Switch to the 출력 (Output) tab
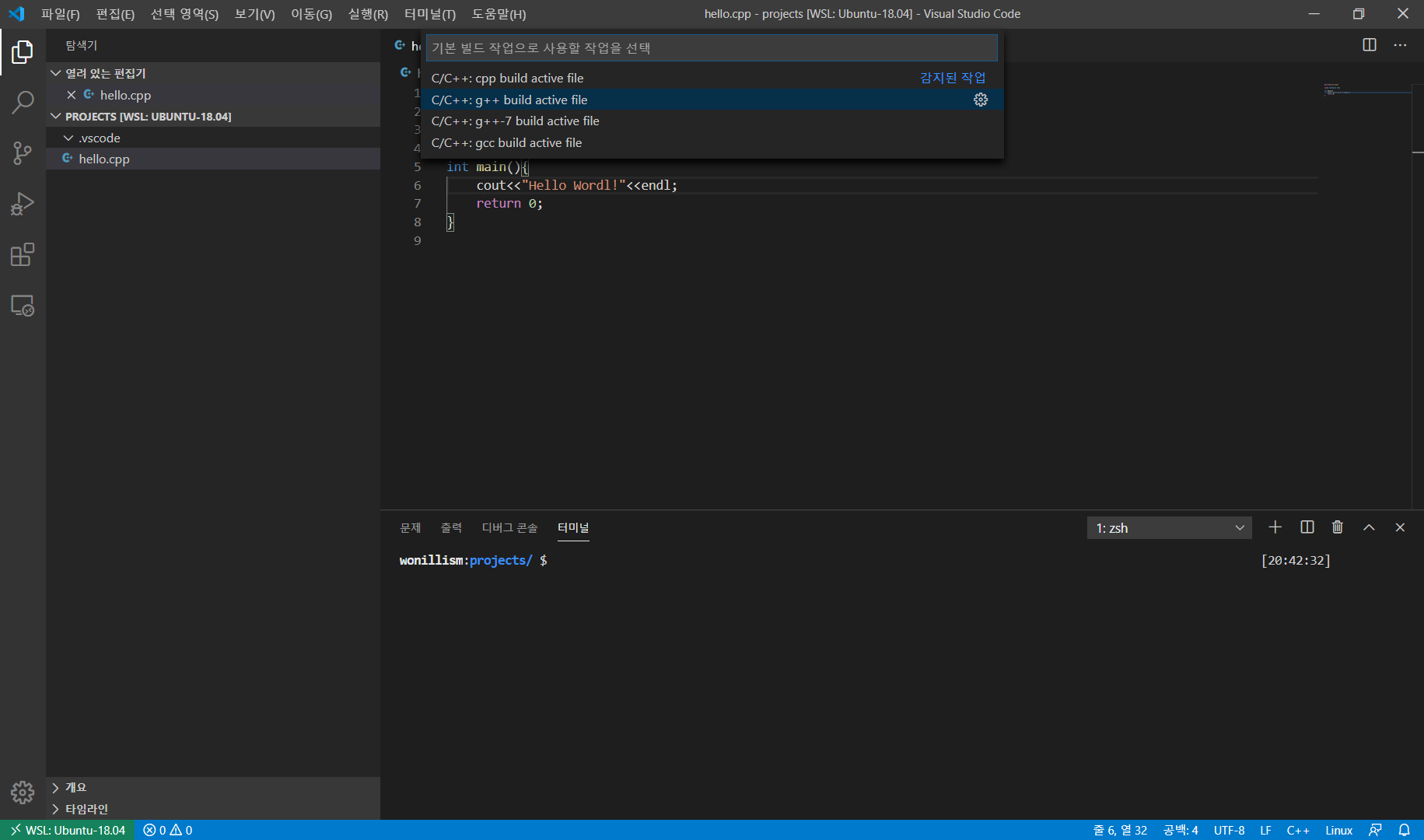Image resolution: width=1424 pixels, height=840 pixels. pyautogui.click(x=451, y=527)
